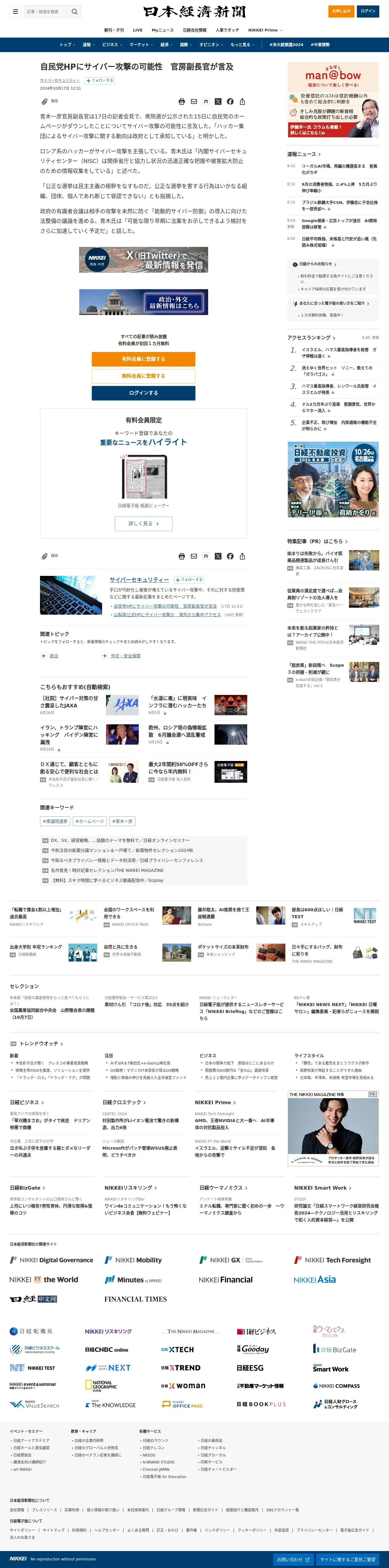Screen dimensions: 389x1568
Task: Click the orange お申し込み button
Action: 341,11
